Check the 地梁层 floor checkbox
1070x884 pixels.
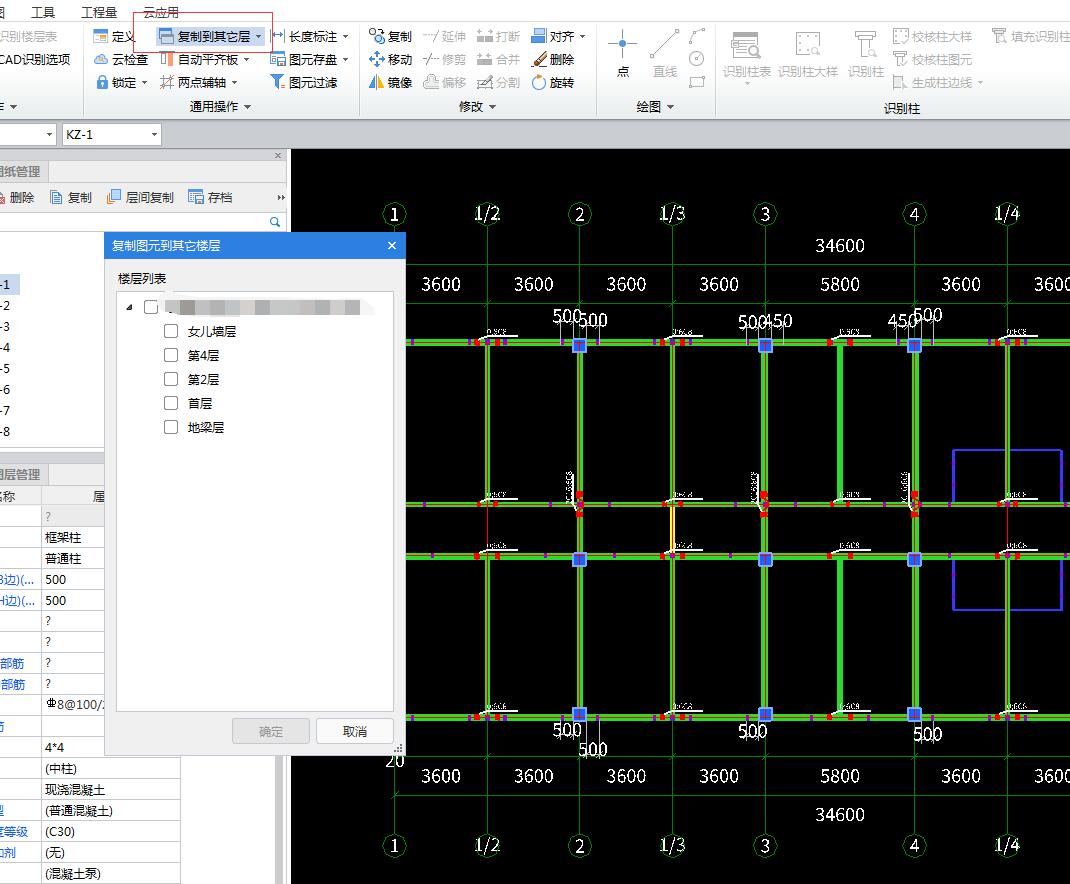(x=171, y=427)
